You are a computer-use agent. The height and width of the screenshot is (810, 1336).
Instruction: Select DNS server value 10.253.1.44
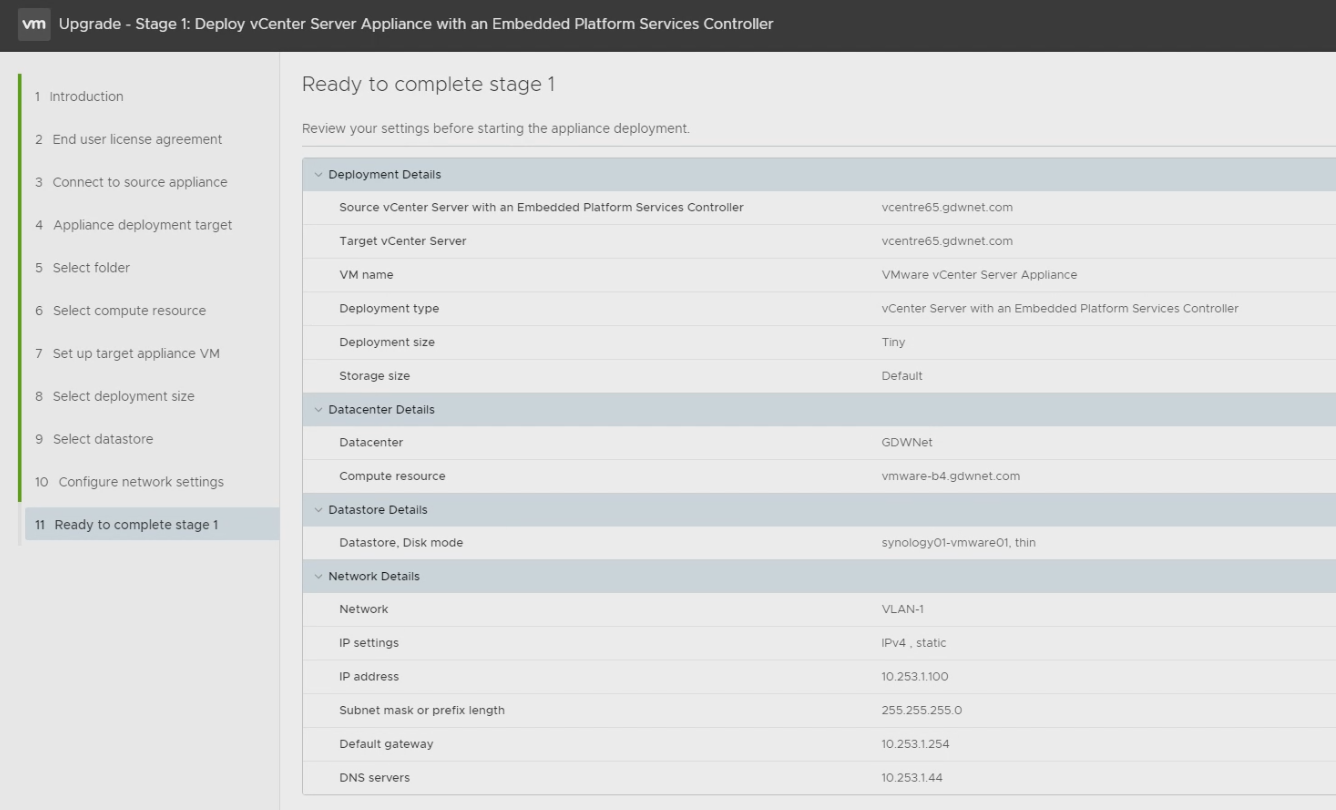911,778
